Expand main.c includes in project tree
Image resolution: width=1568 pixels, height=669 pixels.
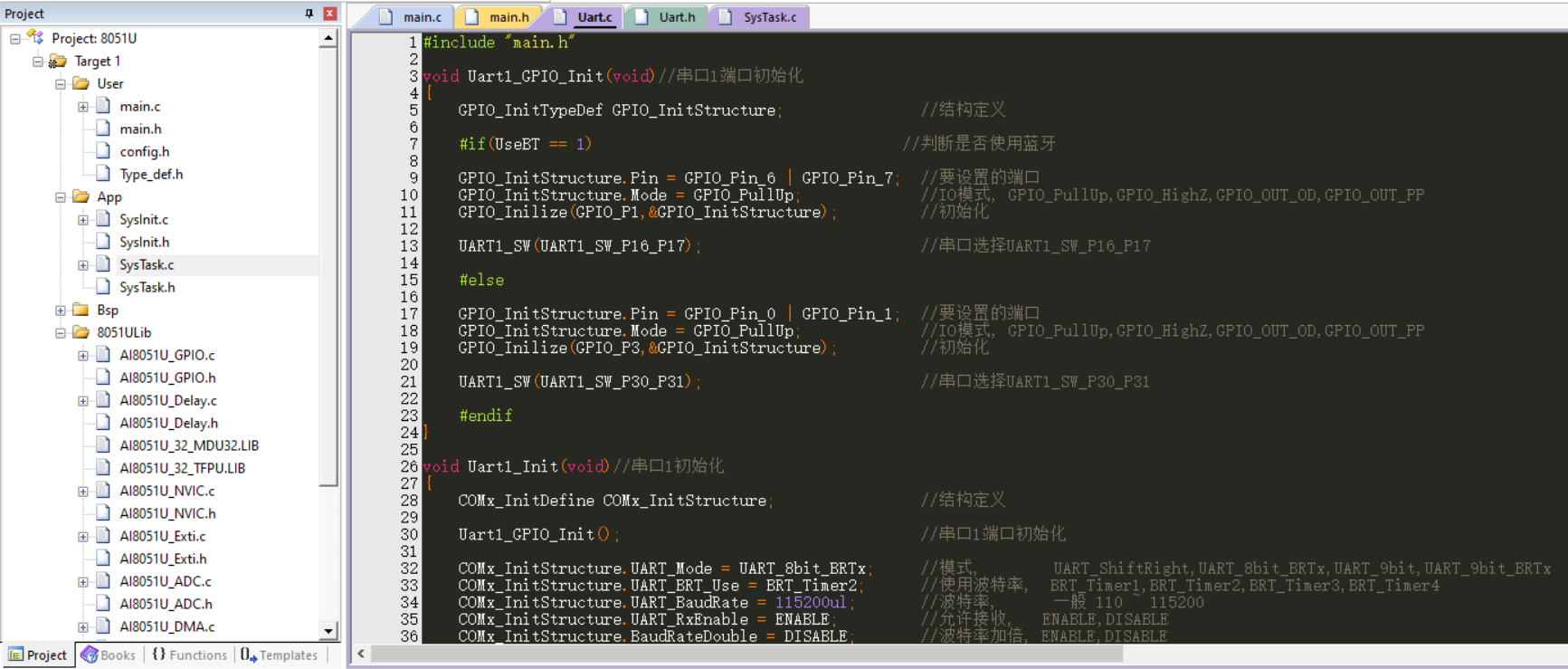tap(83, 107)
